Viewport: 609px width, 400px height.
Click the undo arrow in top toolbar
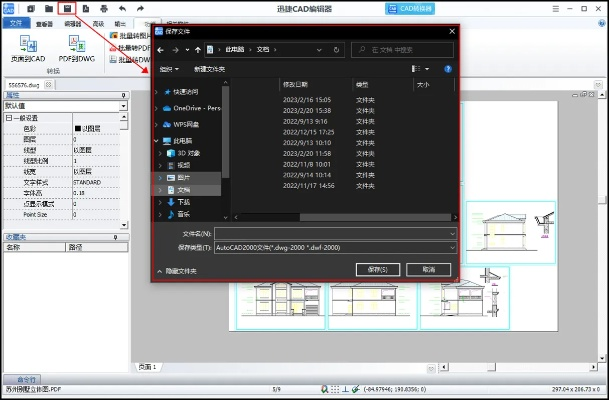[x=121, y=8]
